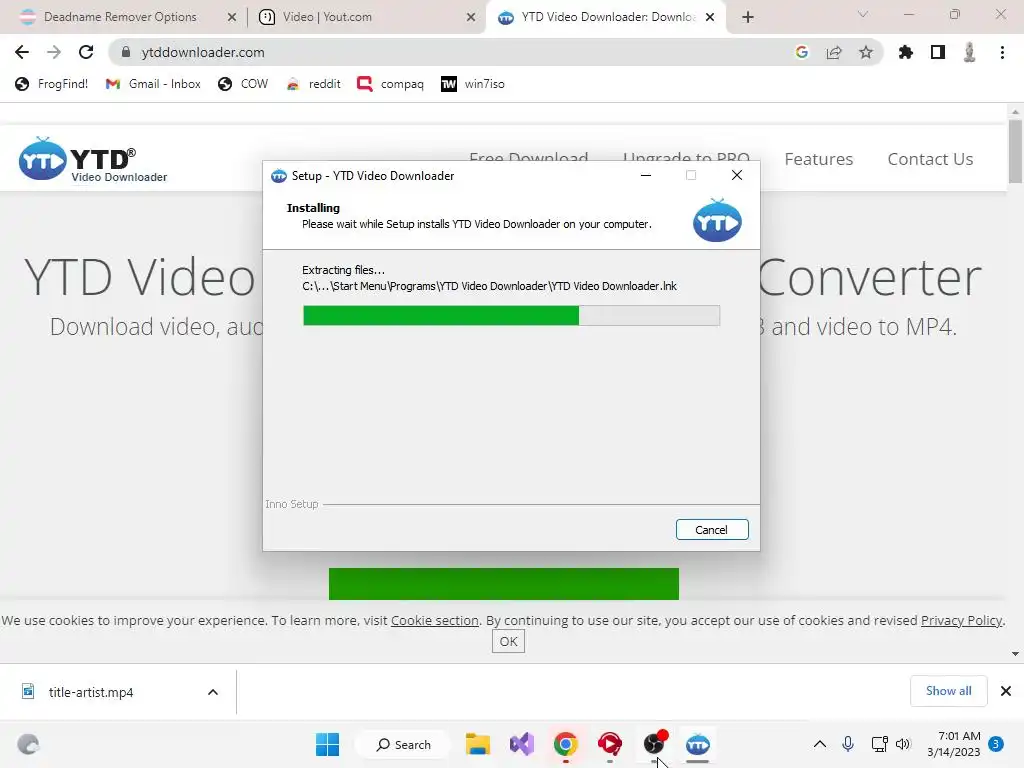Open File Explorer from taskbar
The image size is (1024, 768).
click(477, 744)
